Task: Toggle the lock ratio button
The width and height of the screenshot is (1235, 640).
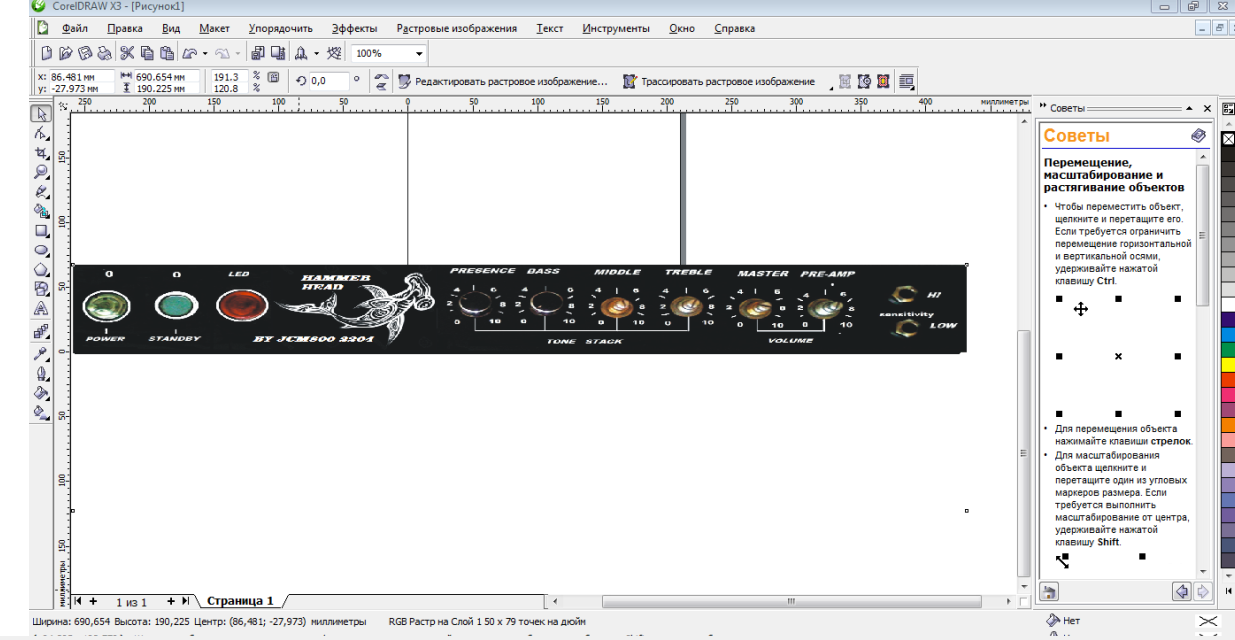Action: (272, 75)
